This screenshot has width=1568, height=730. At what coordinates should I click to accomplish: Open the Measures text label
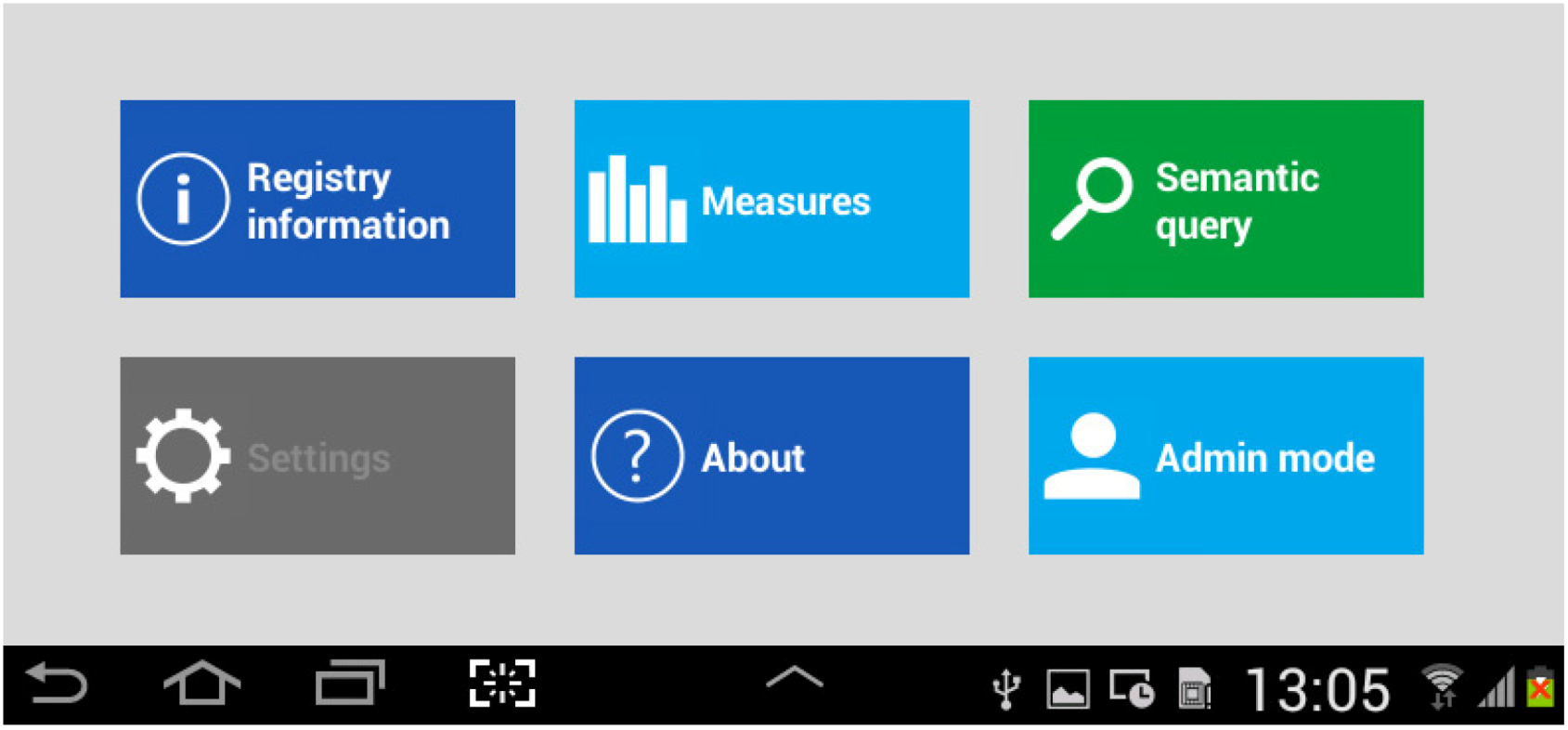pyautogui.click(x=785, y=202)
